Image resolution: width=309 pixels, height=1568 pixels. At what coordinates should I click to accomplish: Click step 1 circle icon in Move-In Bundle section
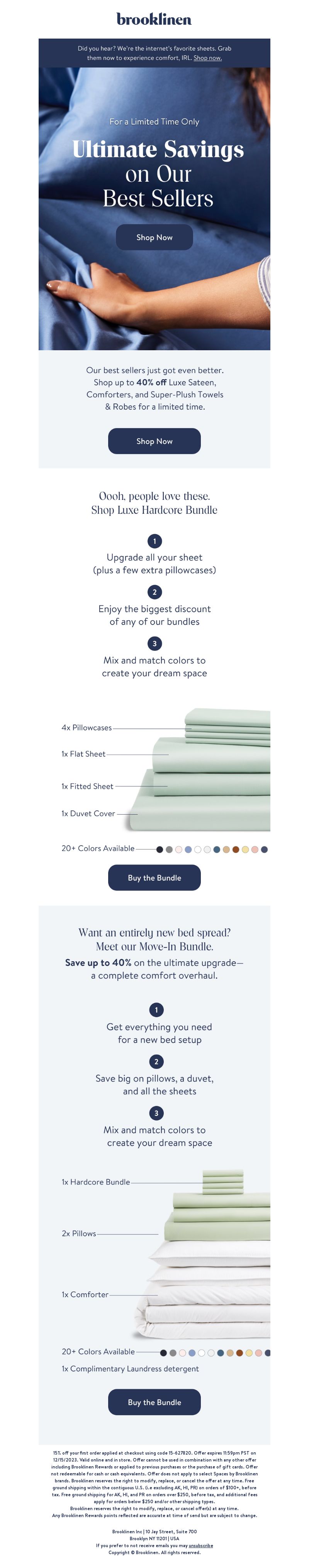156,1010
